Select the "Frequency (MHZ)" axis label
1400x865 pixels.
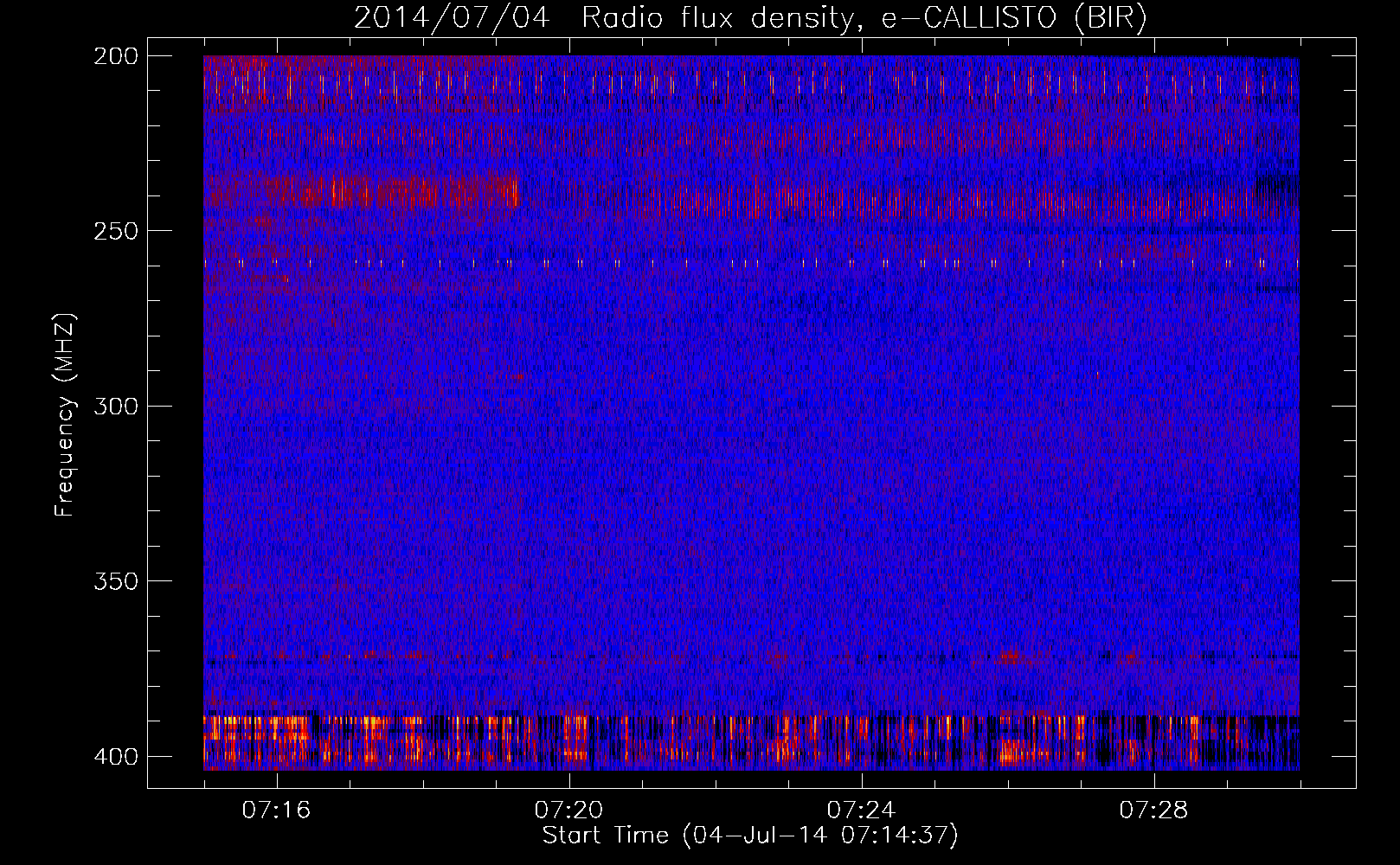coord(66,415)
